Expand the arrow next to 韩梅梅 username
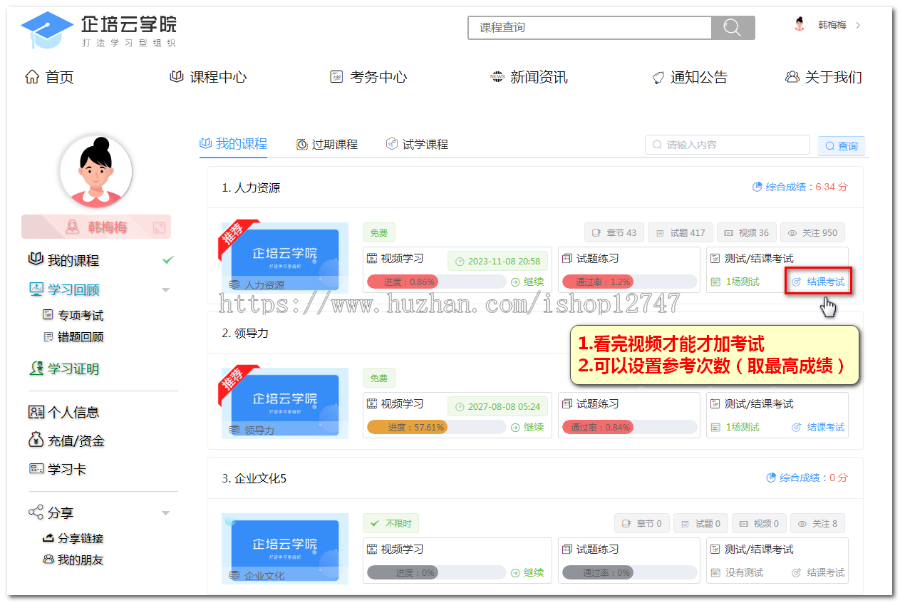The image size is (900, 603). [858, 25]
